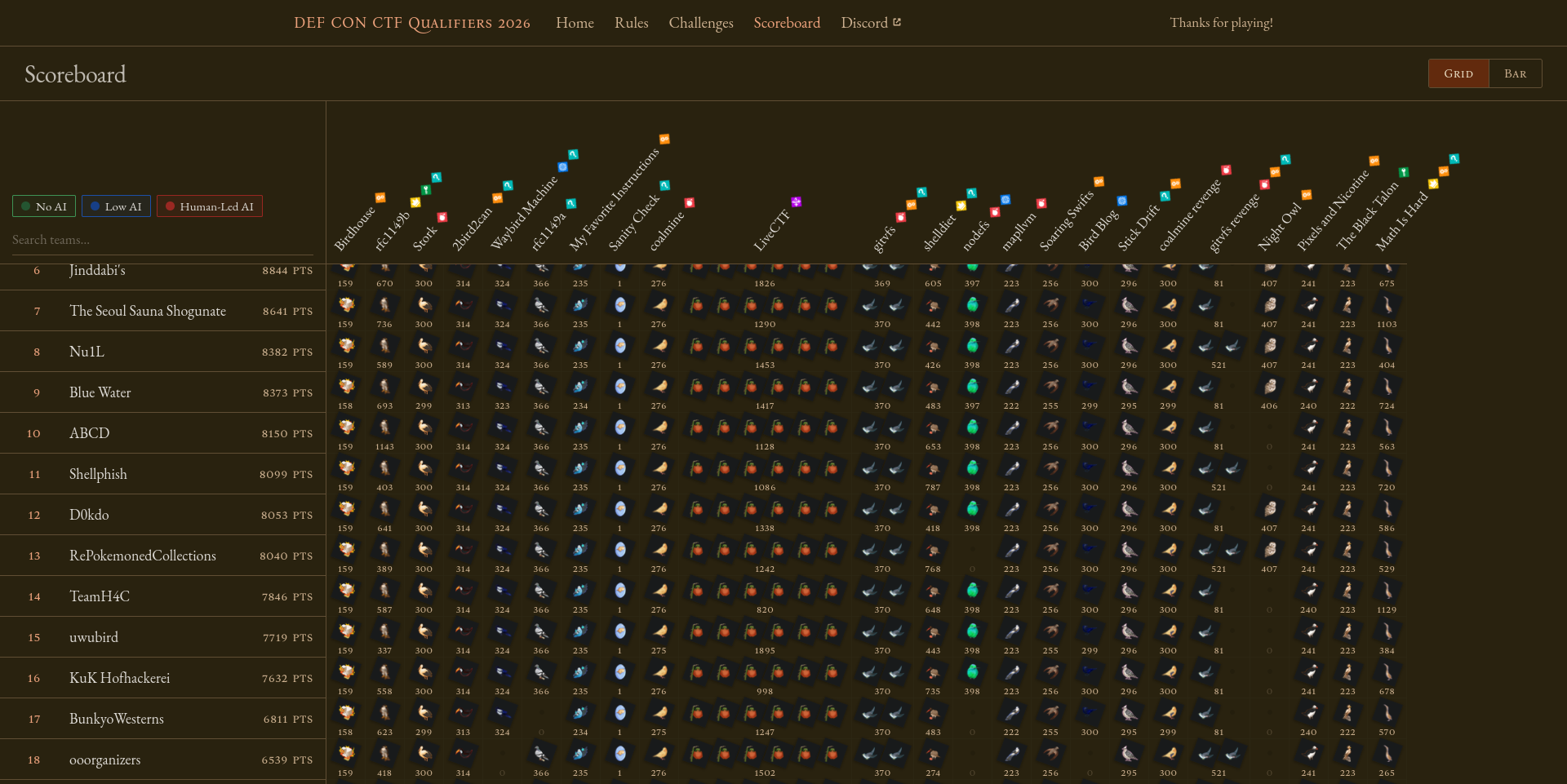Select the Math Is Hard icon for KuK Hofhackerei
The image size is (1567, 784).
(x=1387, y=671)
